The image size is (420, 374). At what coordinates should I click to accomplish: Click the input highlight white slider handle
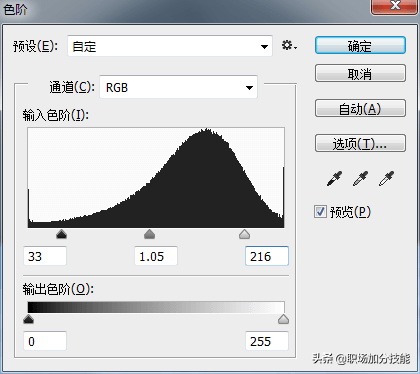click(x=244, y=234)
